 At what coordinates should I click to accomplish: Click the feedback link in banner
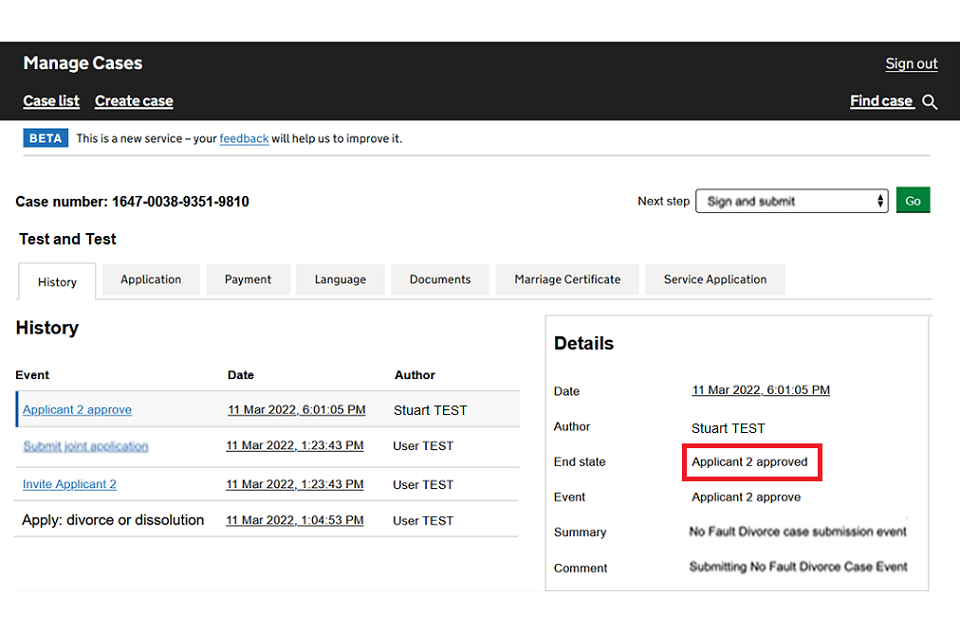(244, 139)
